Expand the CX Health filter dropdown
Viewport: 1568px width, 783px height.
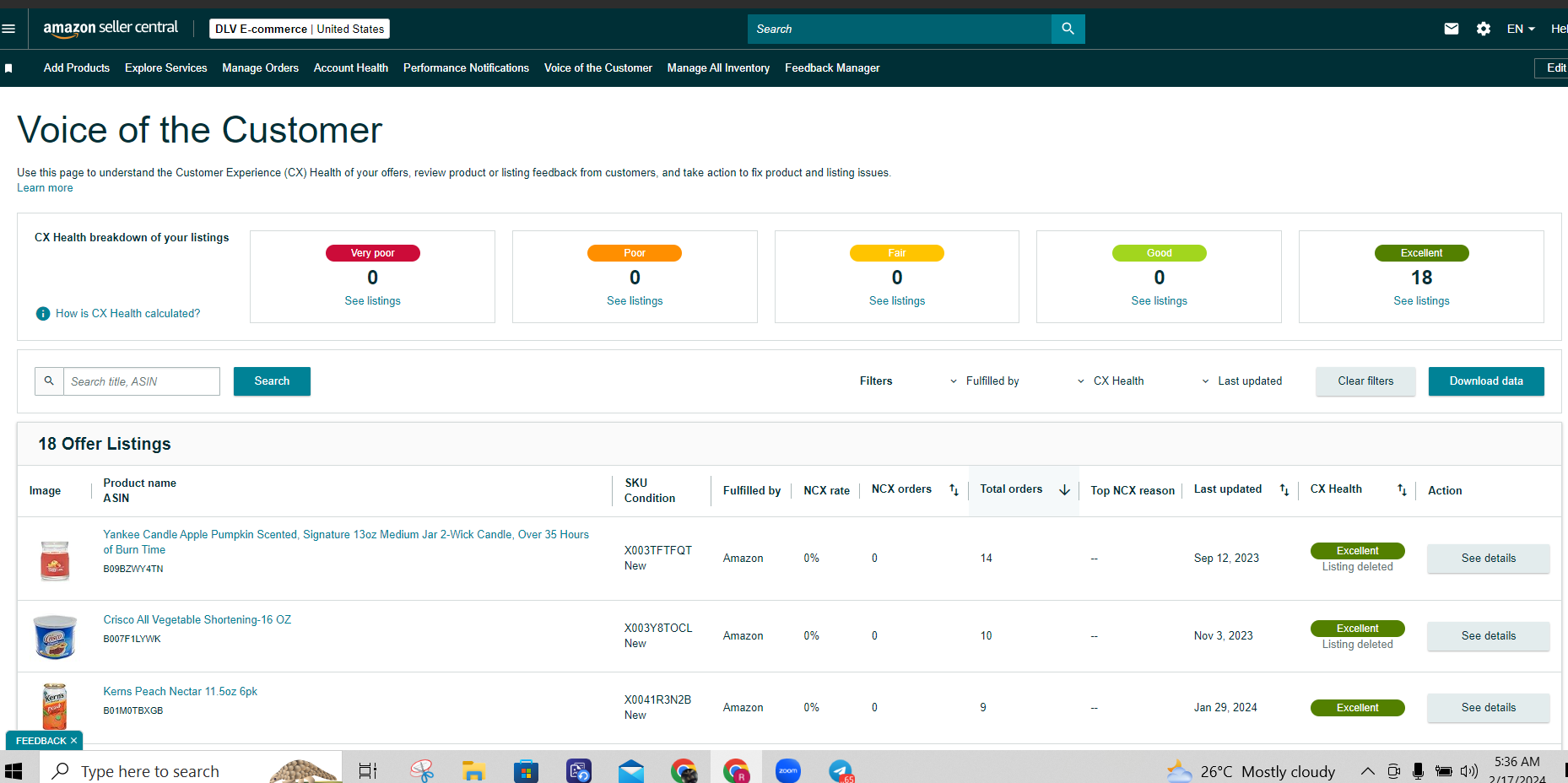[x=1110, y=381]
